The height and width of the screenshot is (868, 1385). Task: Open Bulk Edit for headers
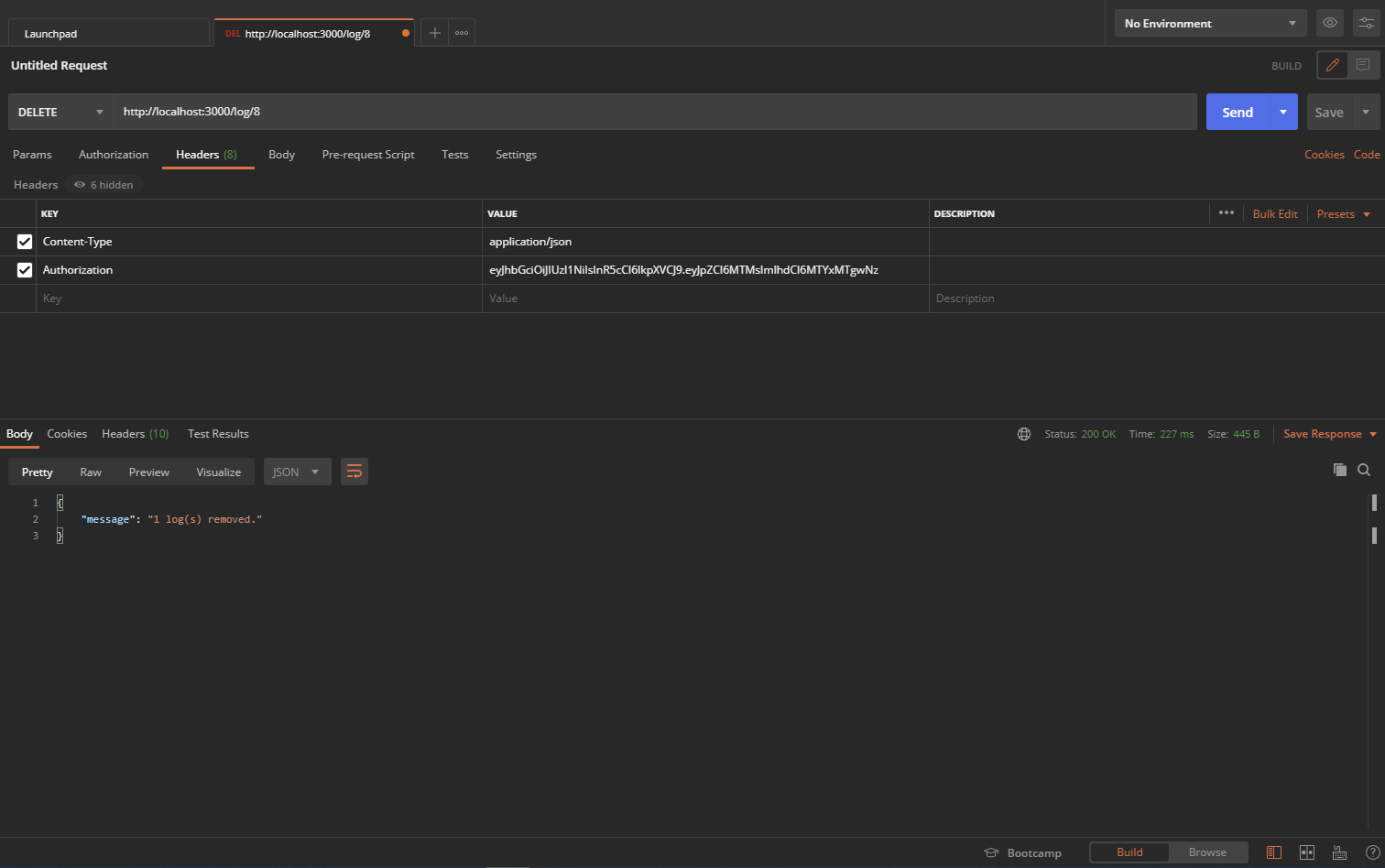[1275, 213]
